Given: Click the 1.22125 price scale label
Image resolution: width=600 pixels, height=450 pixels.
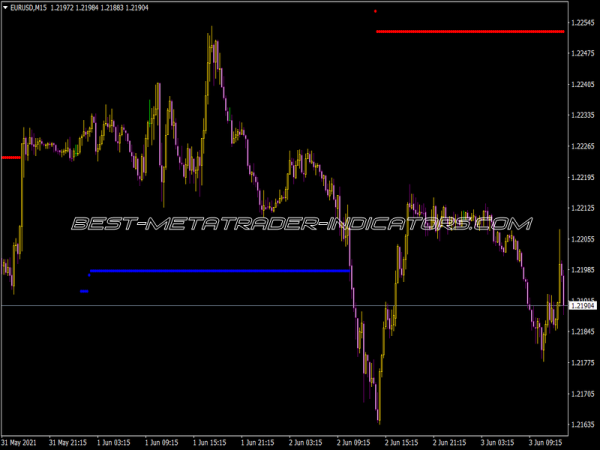Looking at the screenshot, I should pos(581,208).
